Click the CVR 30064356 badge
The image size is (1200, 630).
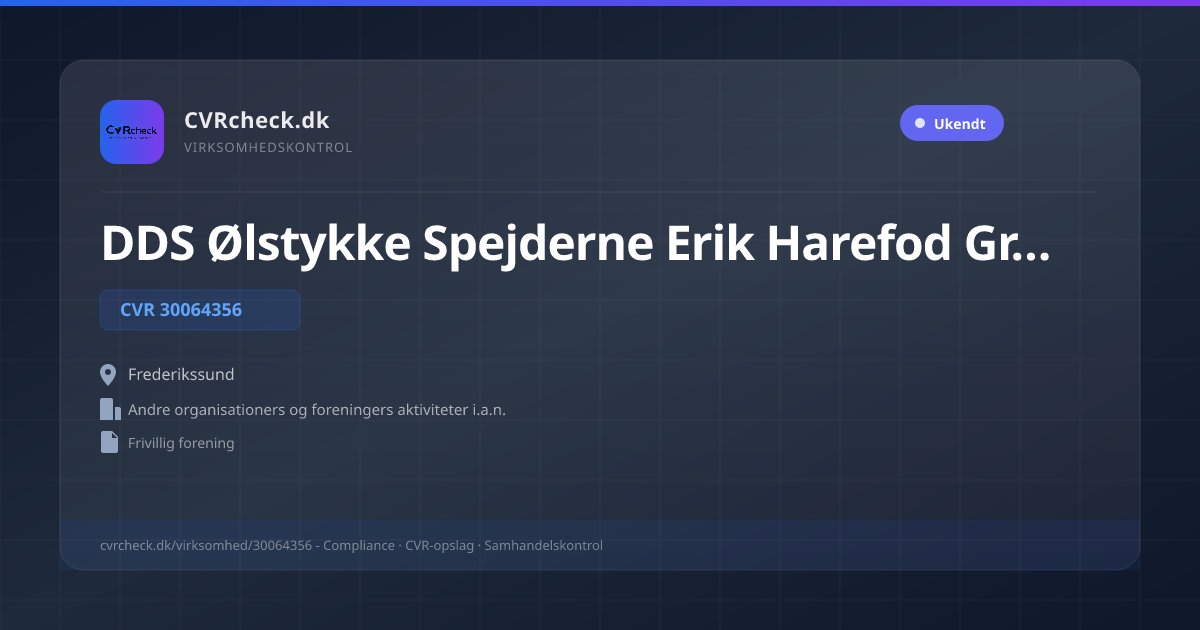(200, 310)
